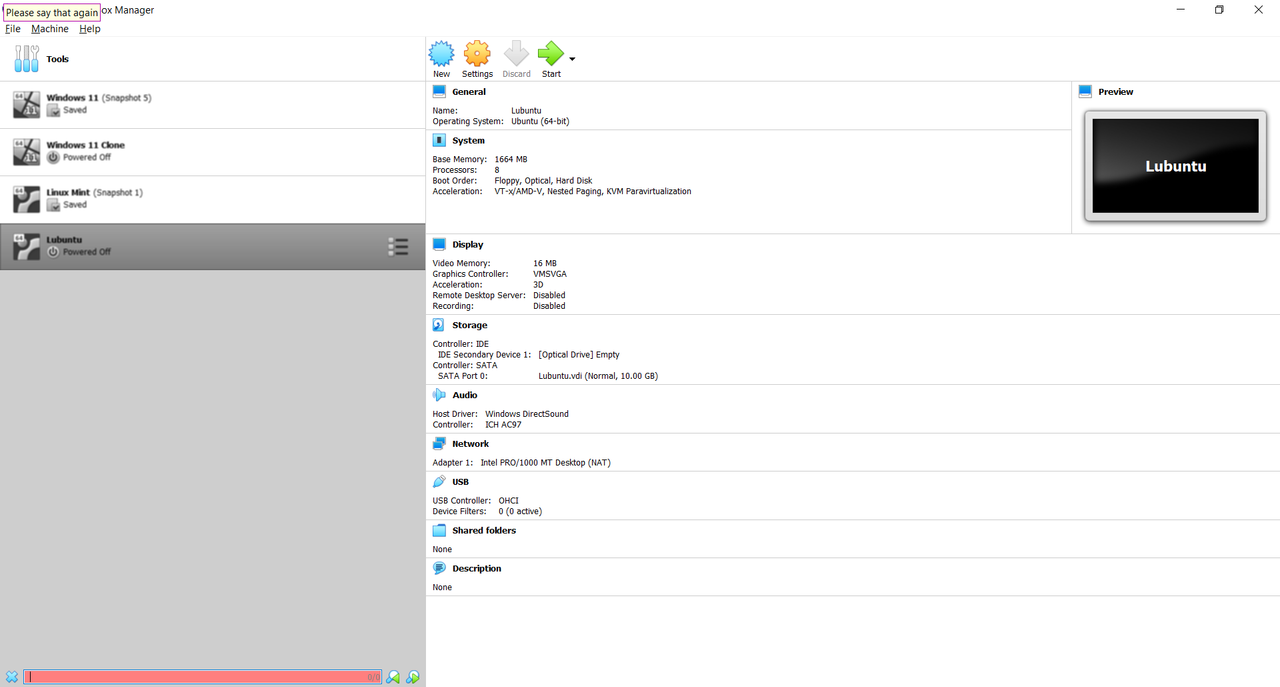Click Ubuntu (64-bit) operating system value
This screenshot has height=687, width=1280.
(540, 121)
